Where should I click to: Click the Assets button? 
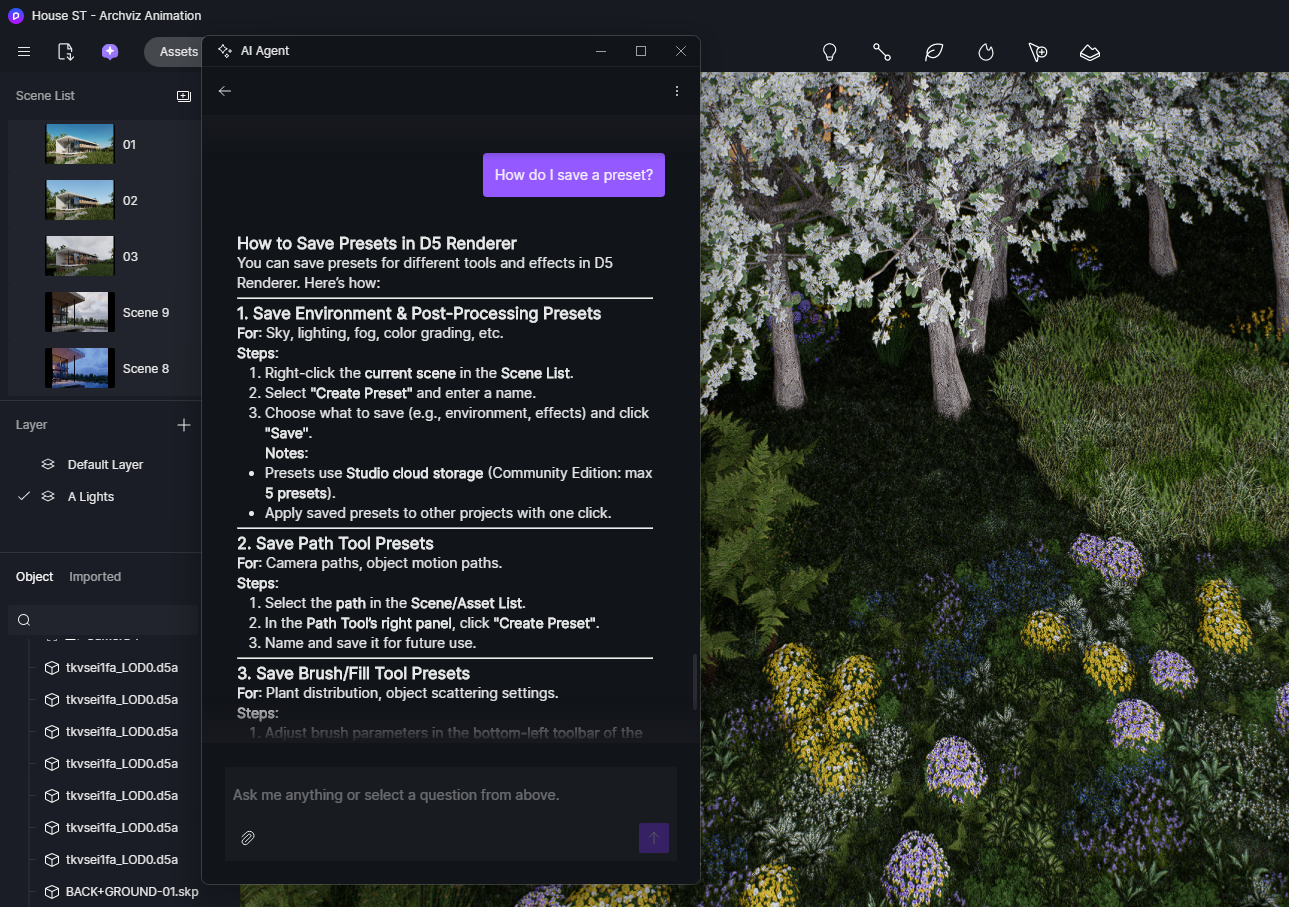(x=178, y=52)
